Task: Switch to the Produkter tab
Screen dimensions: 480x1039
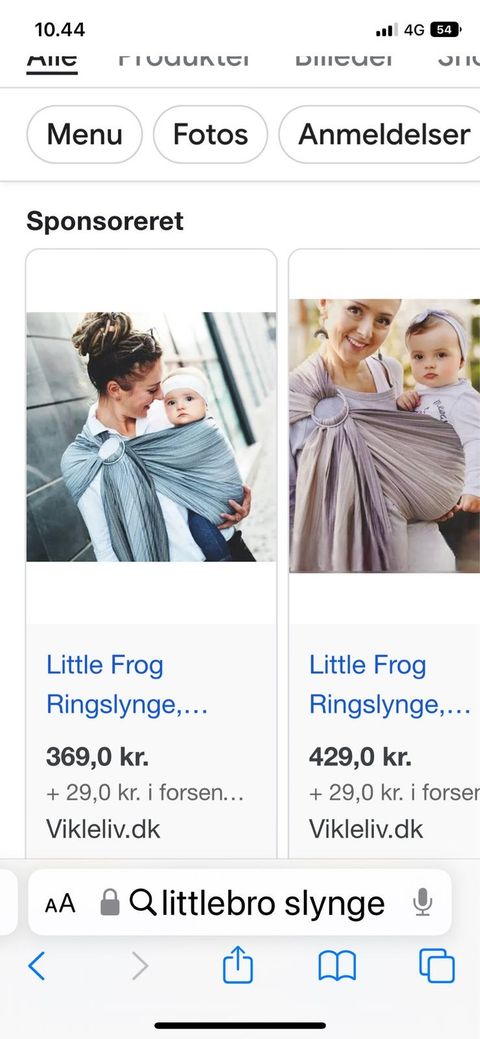Action: pos(184,59)
